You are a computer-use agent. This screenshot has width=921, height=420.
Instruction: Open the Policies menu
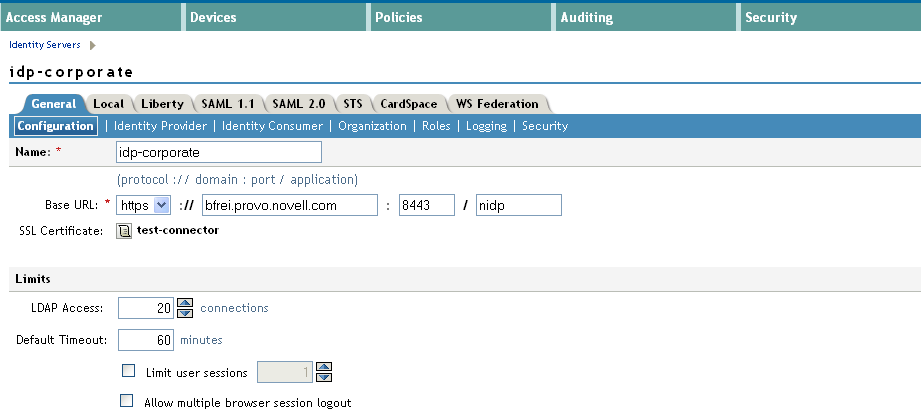click(398, 17)
